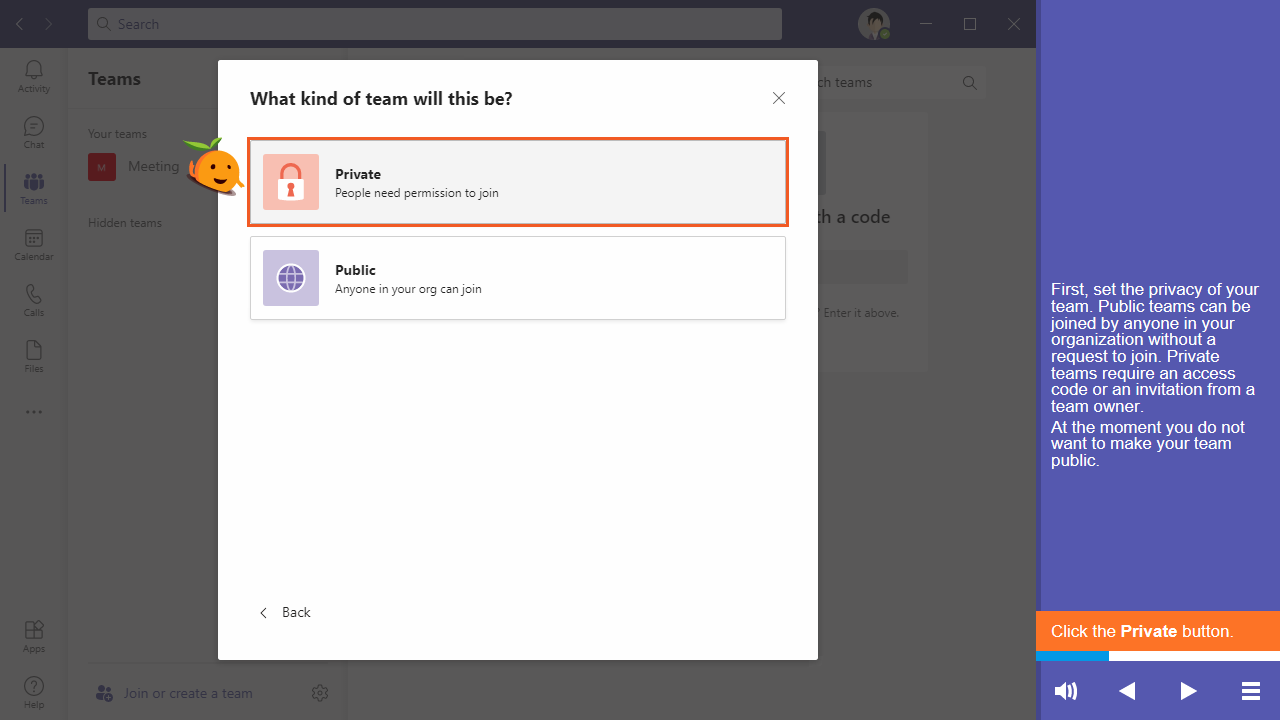This screenshot has height=720, width=1280.
Task: Open the tutorial menu hamburger
Action: click(x=1250, y=691)
